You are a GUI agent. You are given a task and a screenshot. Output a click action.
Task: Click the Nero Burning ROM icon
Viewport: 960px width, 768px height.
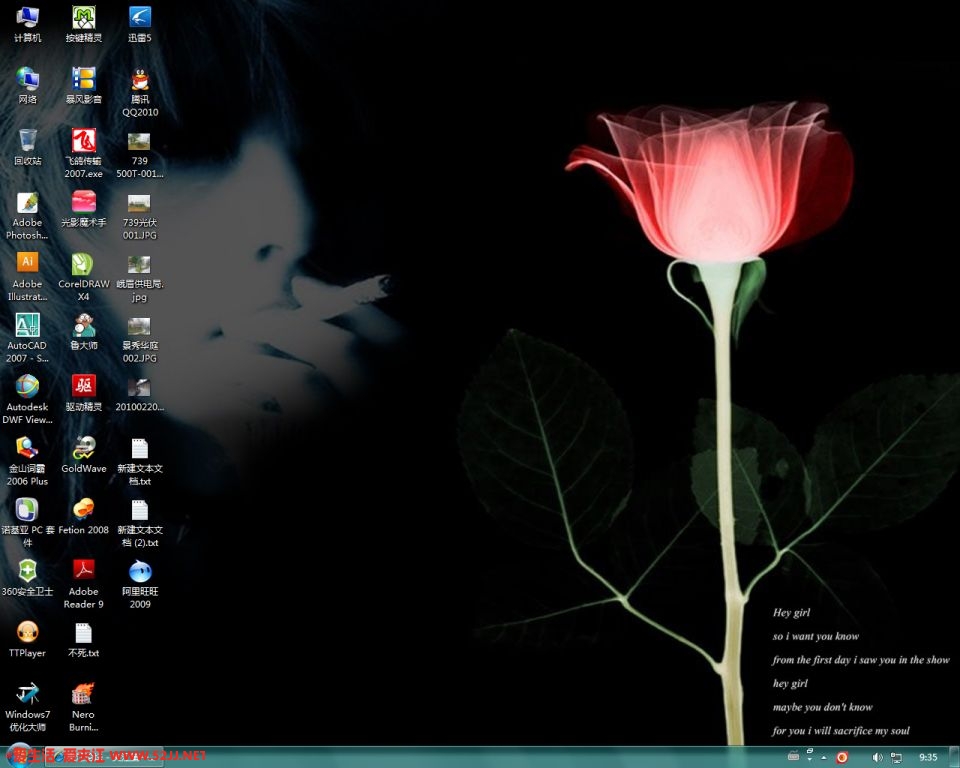tap(83, 695)
